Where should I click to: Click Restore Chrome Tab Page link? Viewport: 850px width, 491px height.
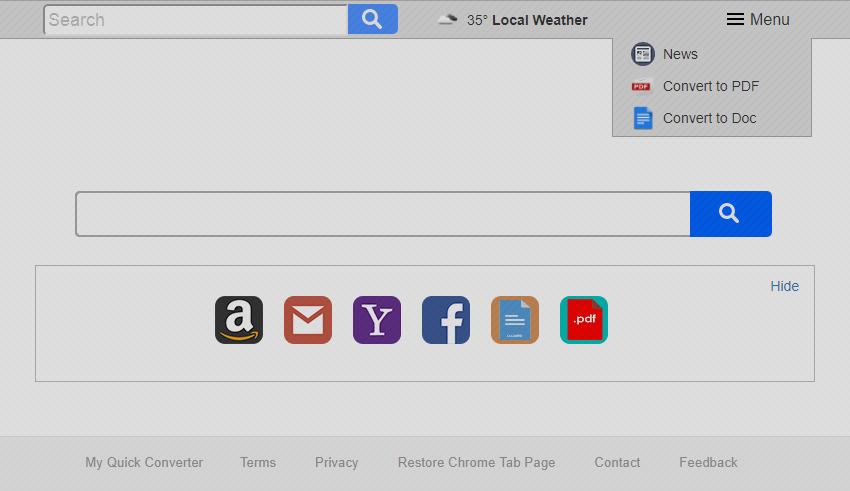coord(476,462)
